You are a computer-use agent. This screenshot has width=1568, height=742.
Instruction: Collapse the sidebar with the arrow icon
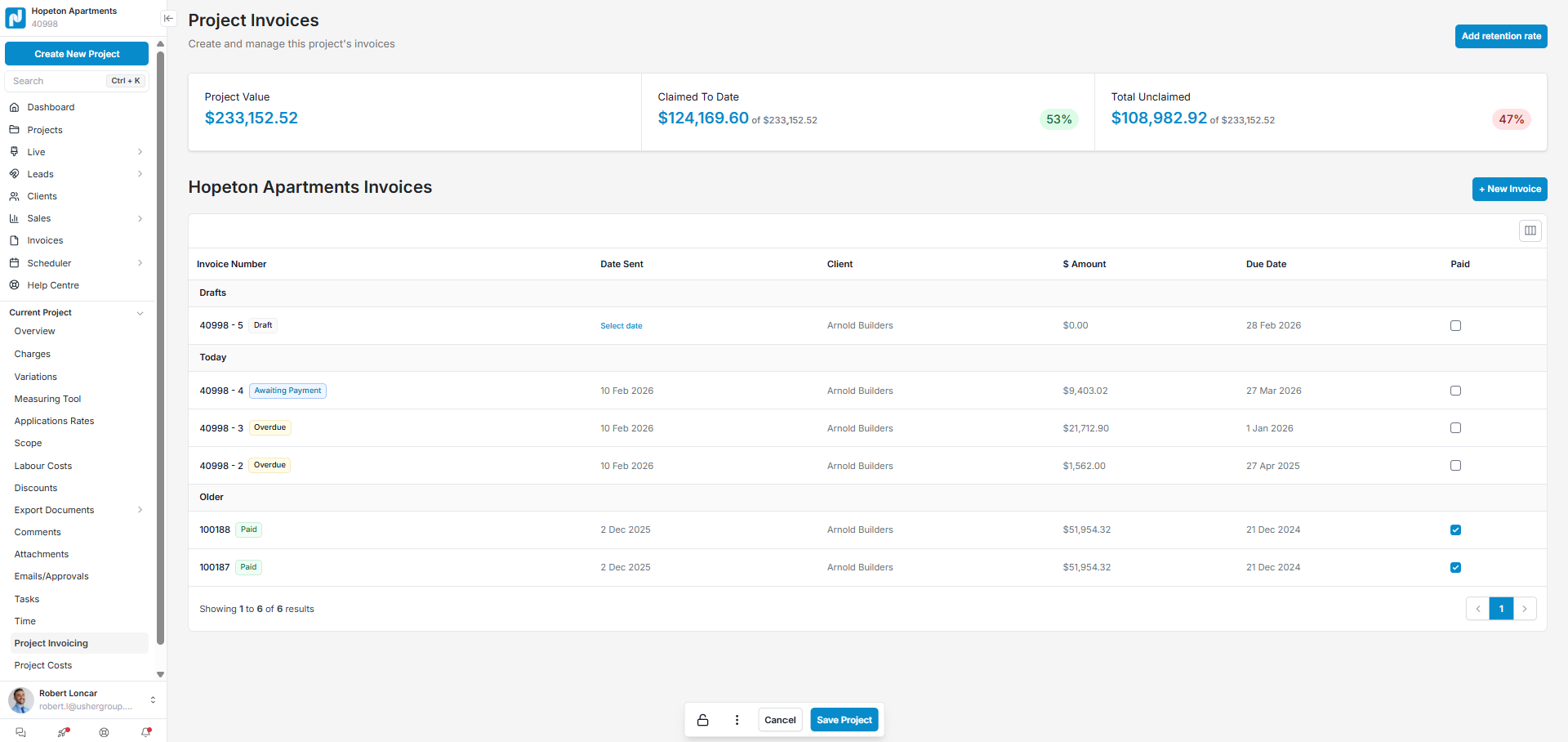click(168, 18)
